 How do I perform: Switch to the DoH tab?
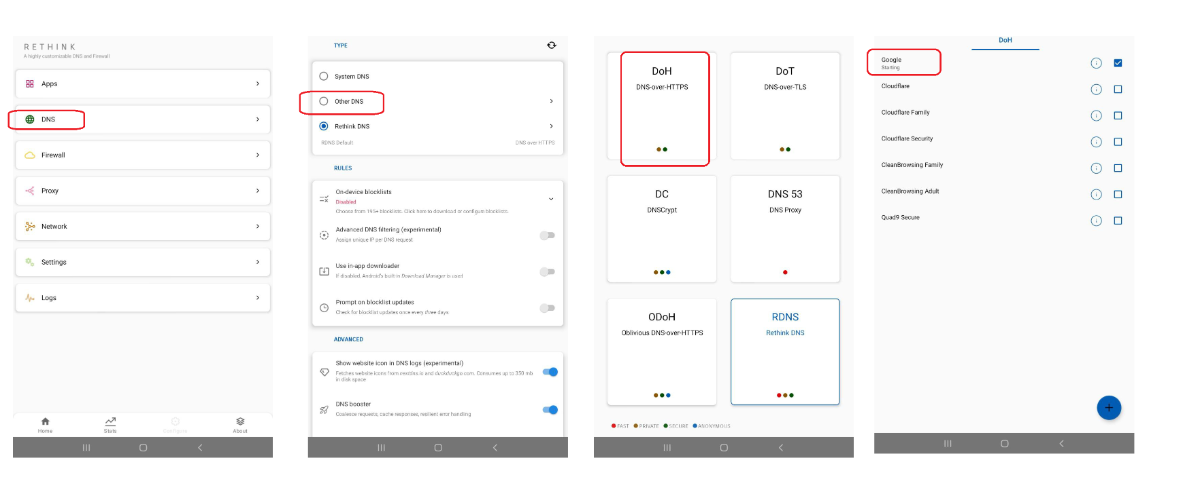click(1005, 40)
